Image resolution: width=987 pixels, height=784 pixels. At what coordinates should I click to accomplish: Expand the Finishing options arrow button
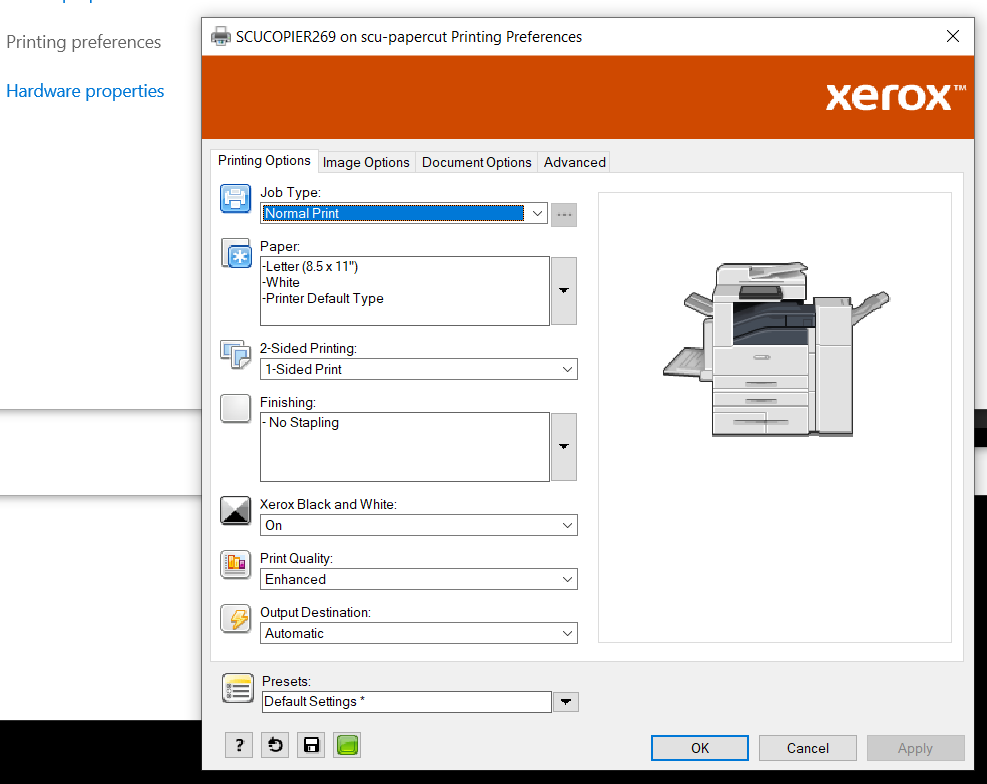(x=563, y=447)
